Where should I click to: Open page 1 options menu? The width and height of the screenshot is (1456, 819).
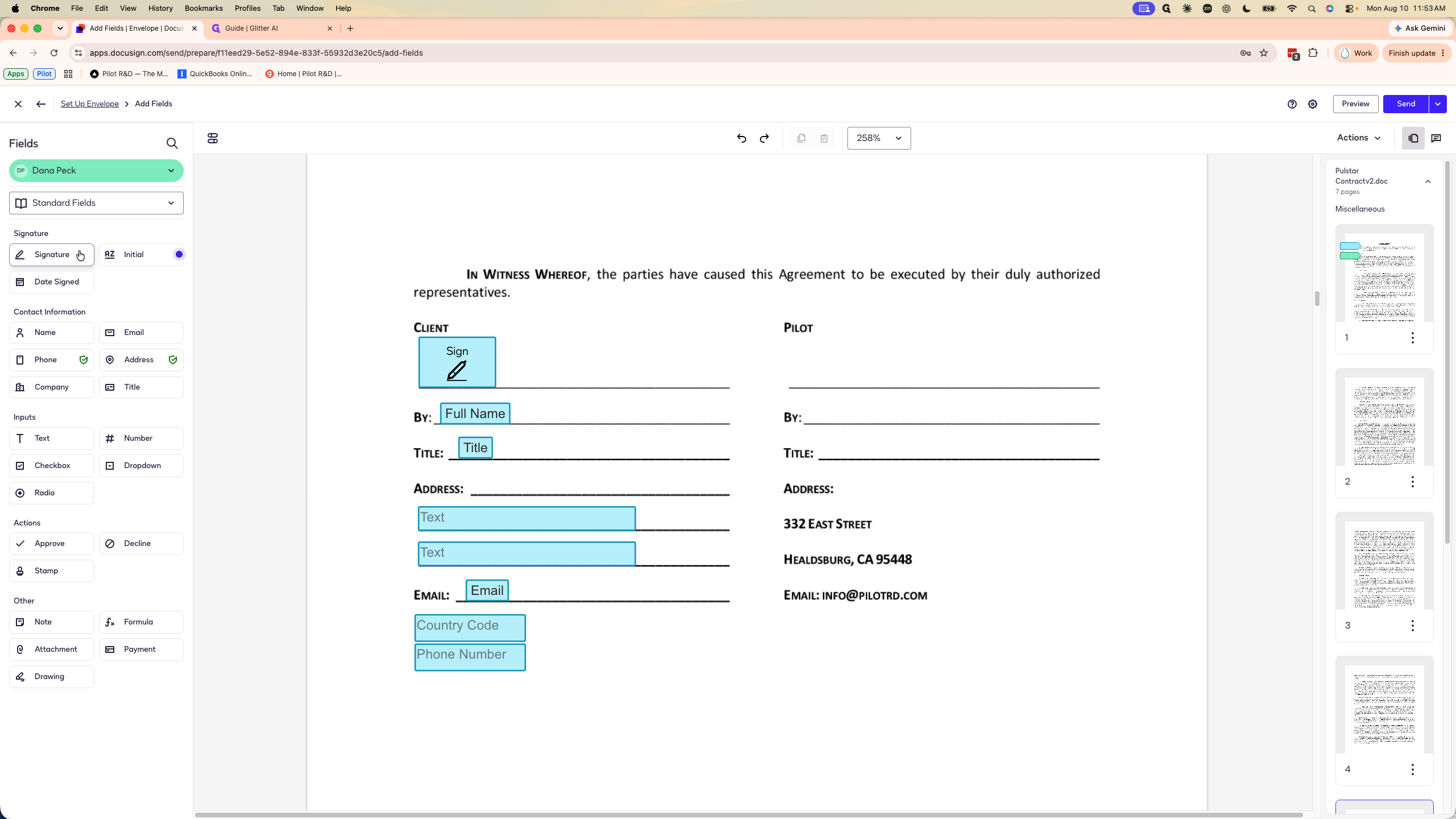[x=1412, y=338]
